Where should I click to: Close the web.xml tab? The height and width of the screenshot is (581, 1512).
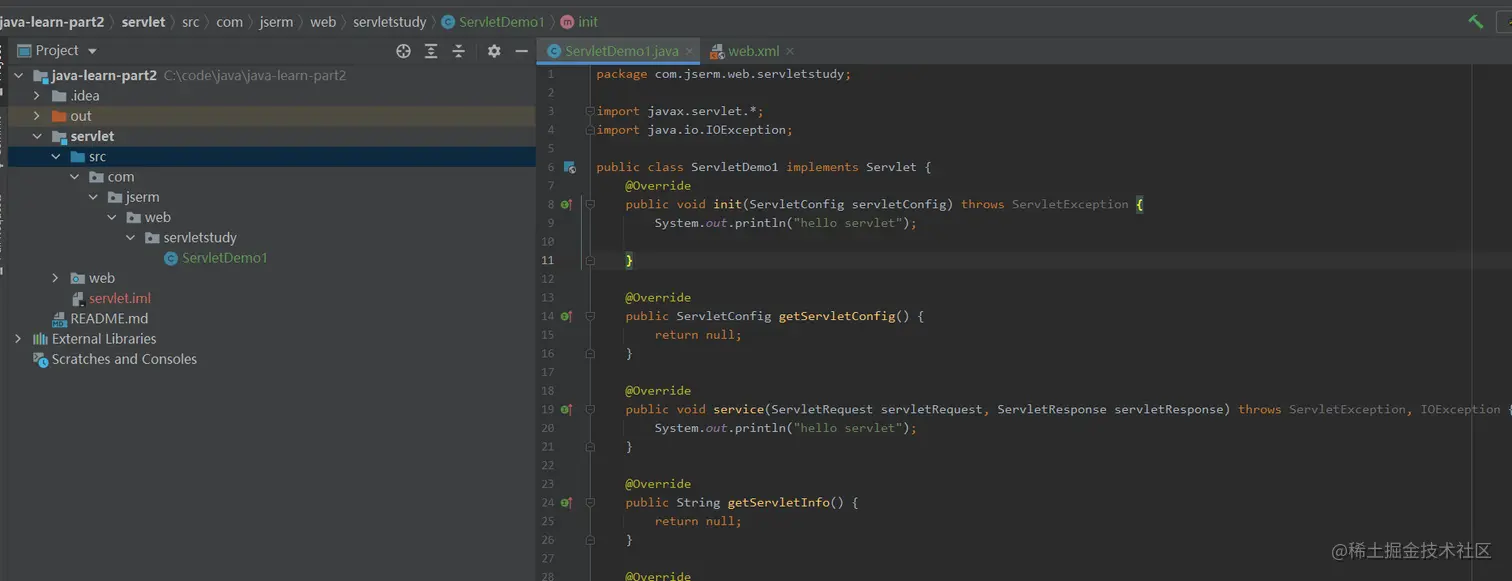tap(789, 51)
